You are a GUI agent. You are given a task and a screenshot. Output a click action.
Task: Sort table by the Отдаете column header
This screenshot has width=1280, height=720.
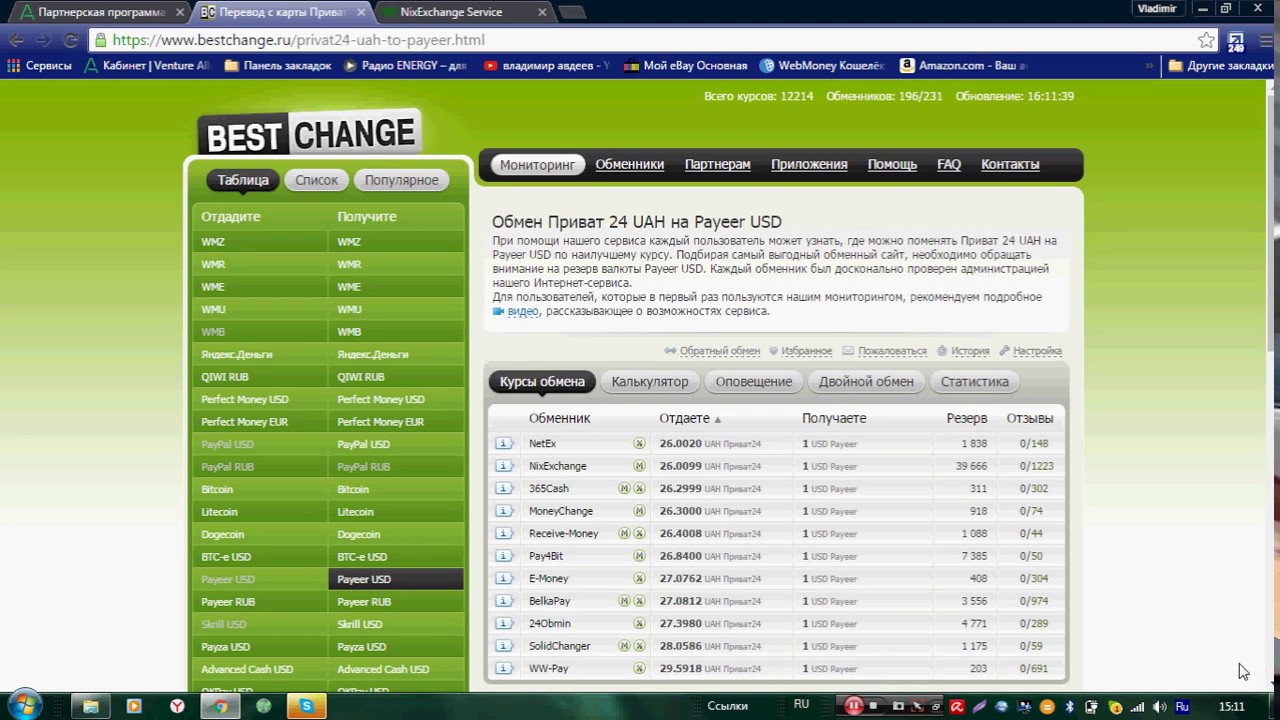[684, 418]
